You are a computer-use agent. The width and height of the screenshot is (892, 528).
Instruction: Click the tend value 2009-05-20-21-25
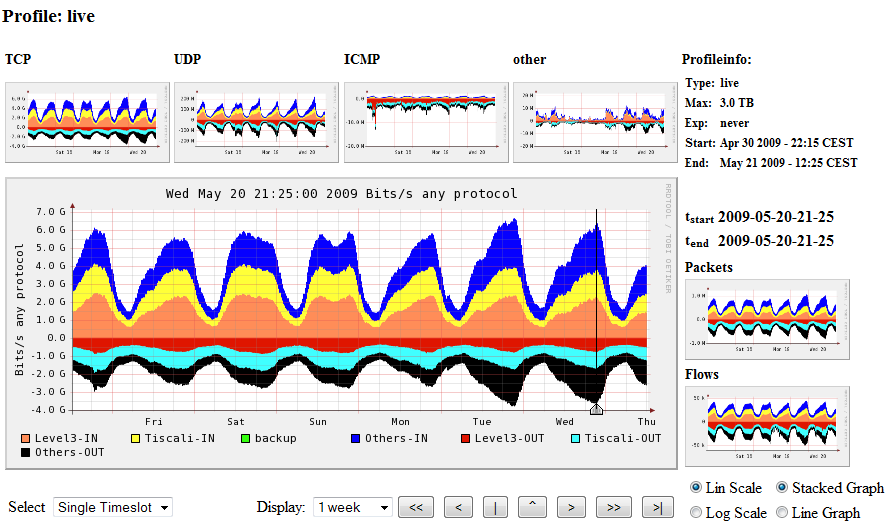(x=776, y=241)
